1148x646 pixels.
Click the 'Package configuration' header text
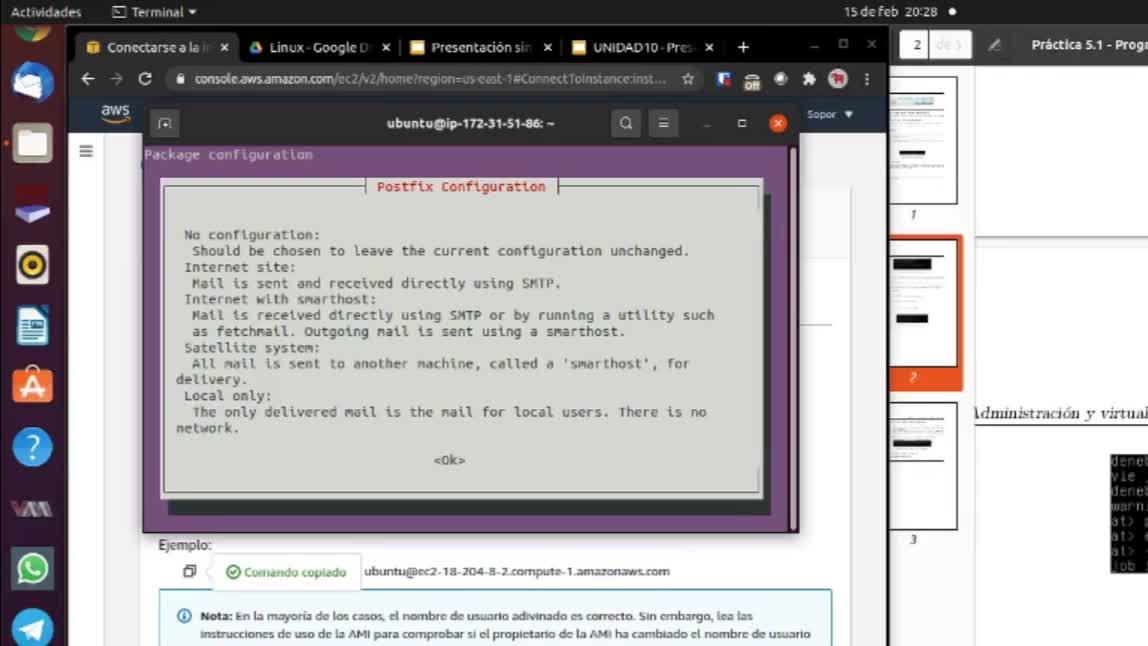228,155
